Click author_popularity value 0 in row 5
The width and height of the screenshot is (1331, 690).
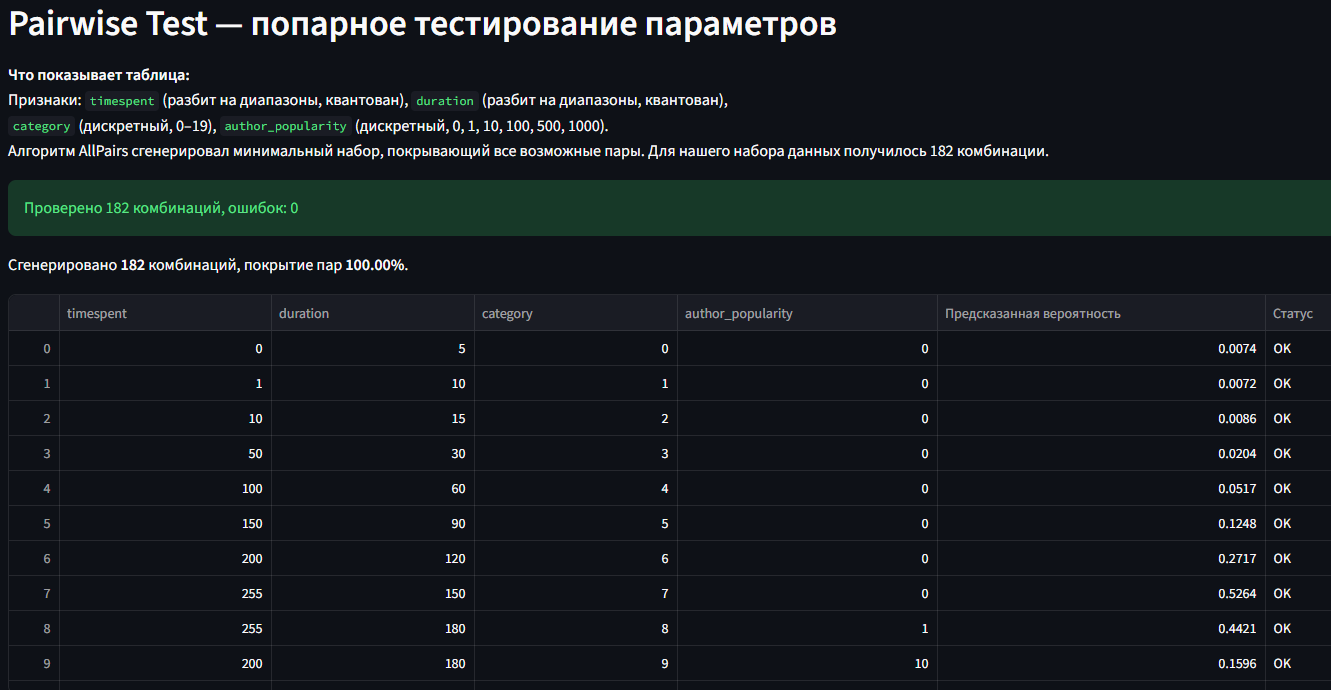807,523
